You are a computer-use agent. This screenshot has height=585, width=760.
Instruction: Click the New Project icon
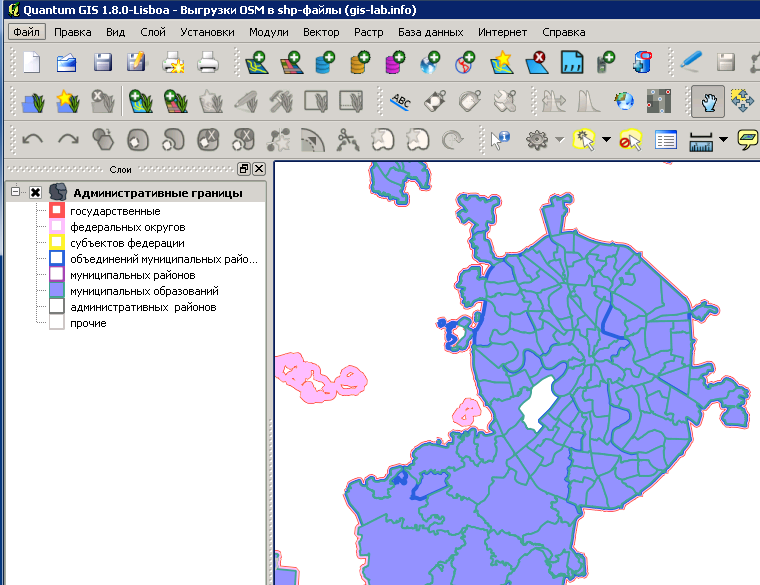coord(32,64)
